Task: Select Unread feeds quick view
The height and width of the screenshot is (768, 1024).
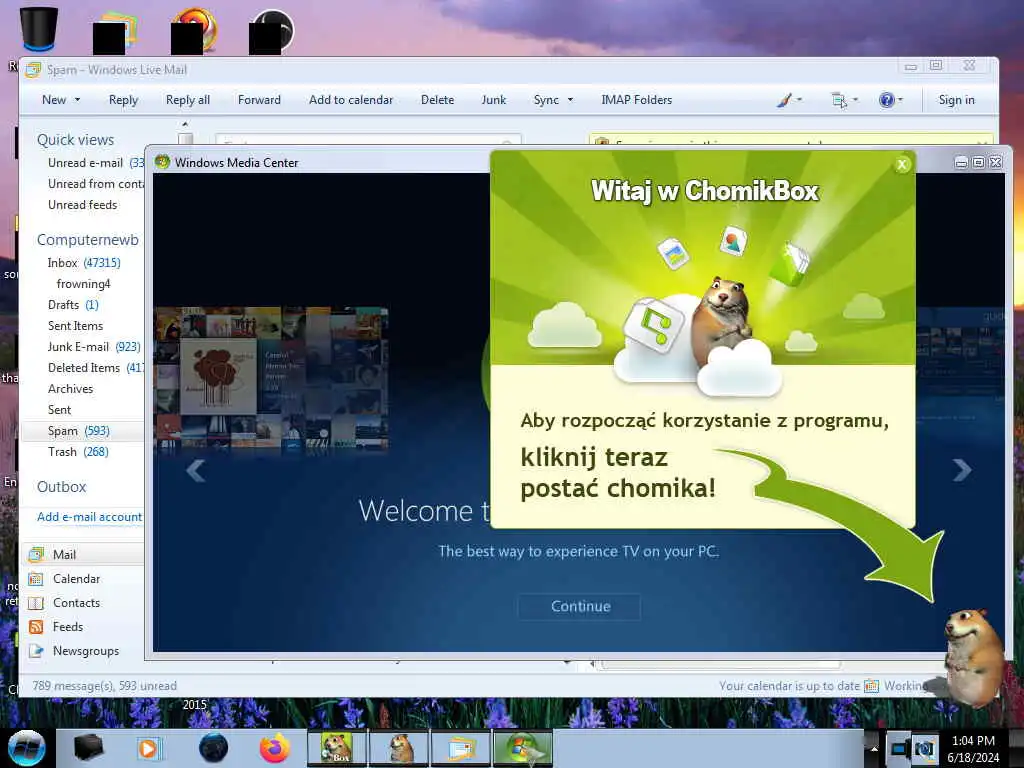Action: pos(82,204)
